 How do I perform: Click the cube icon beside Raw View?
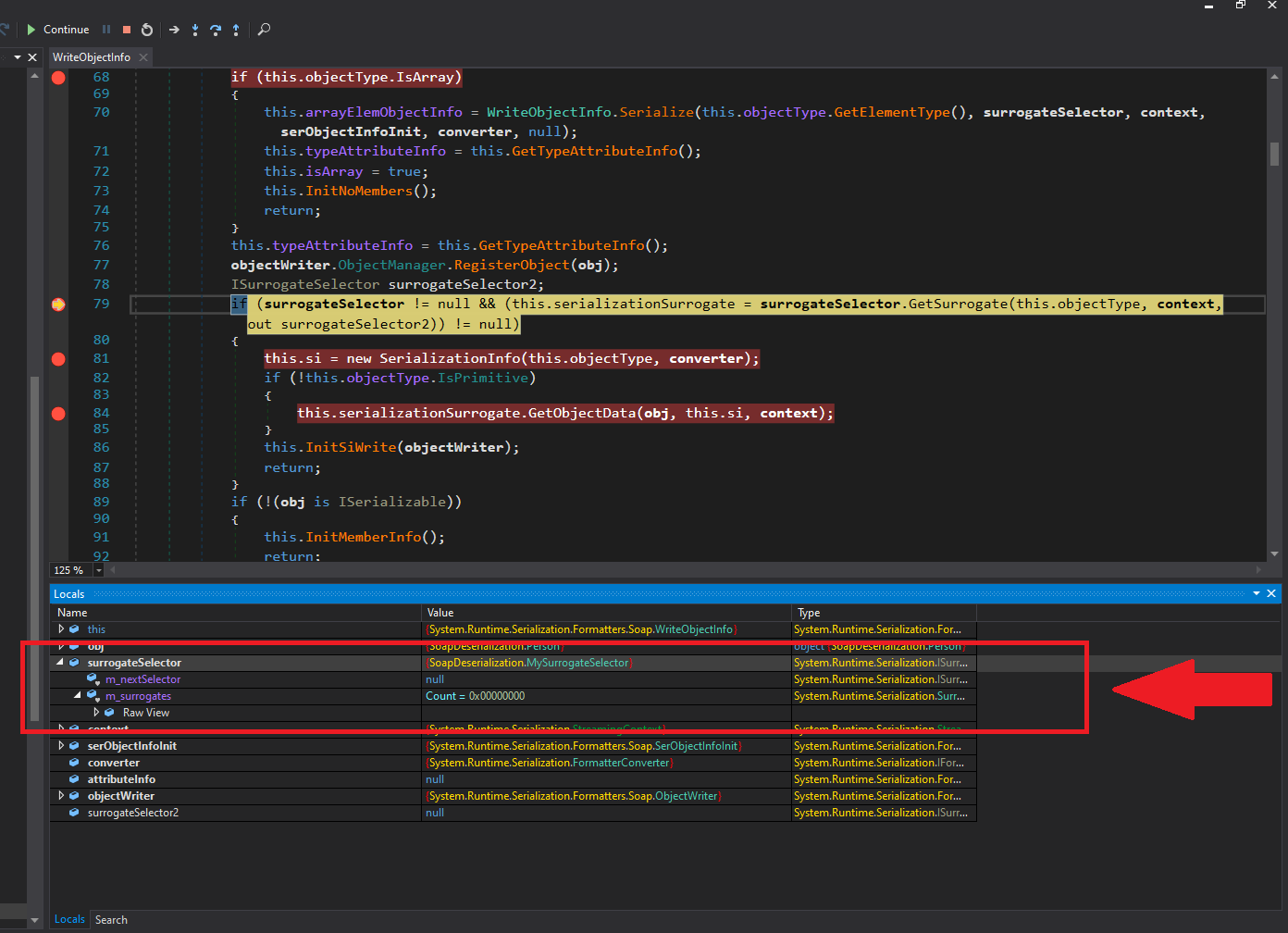(109, 713)
